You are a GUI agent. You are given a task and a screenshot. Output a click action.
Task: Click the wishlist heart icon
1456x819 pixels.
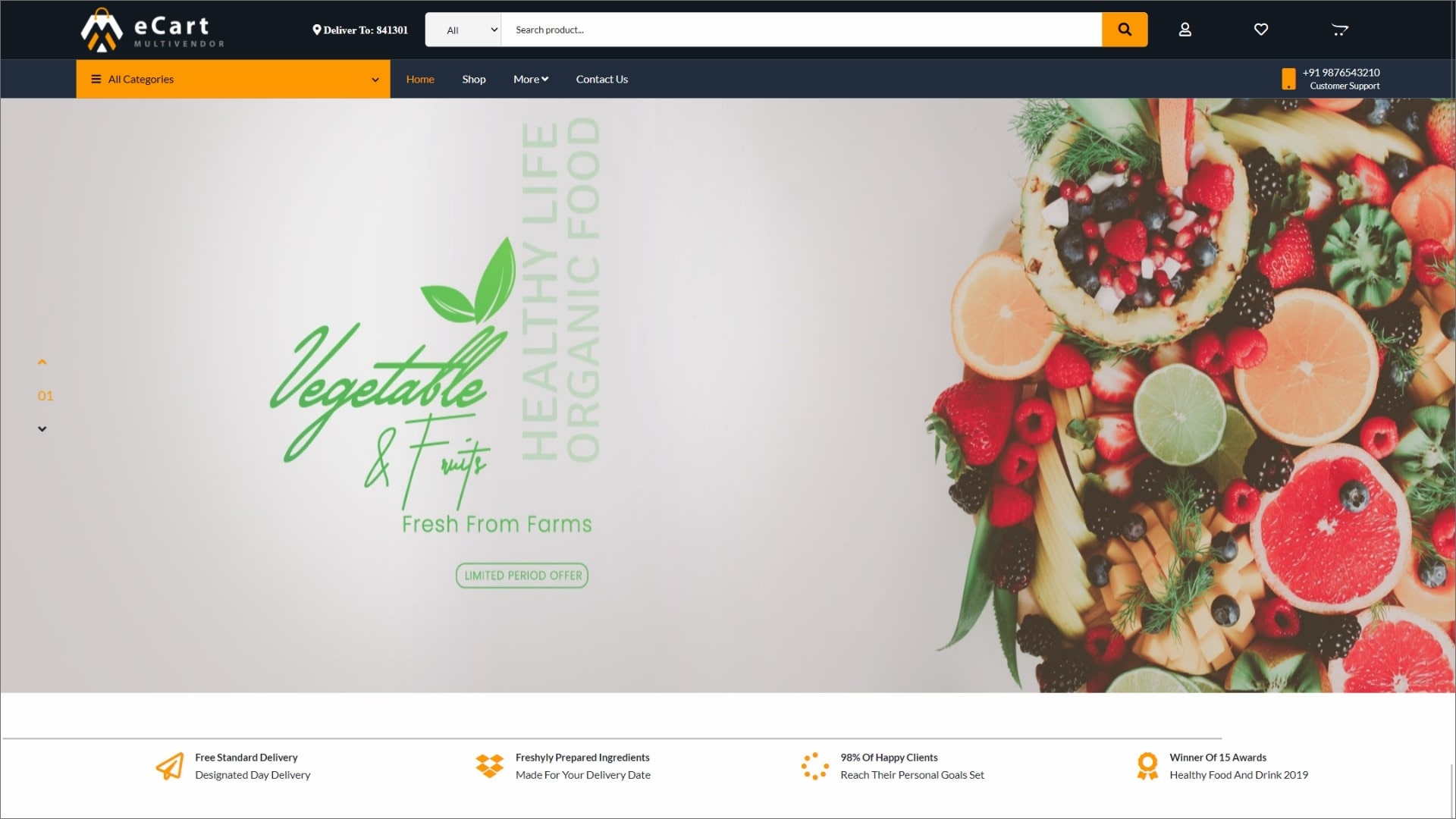pyautogui.click(x=1261, y=29)
